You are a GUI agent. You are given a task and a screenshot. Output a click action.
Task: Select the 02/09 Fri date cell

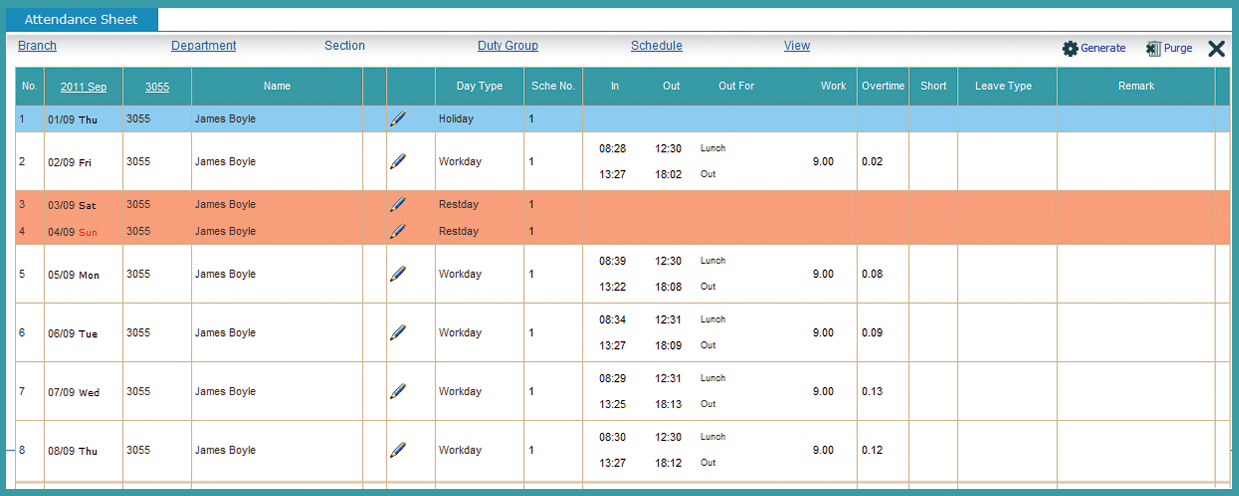[x=84, y=161]
